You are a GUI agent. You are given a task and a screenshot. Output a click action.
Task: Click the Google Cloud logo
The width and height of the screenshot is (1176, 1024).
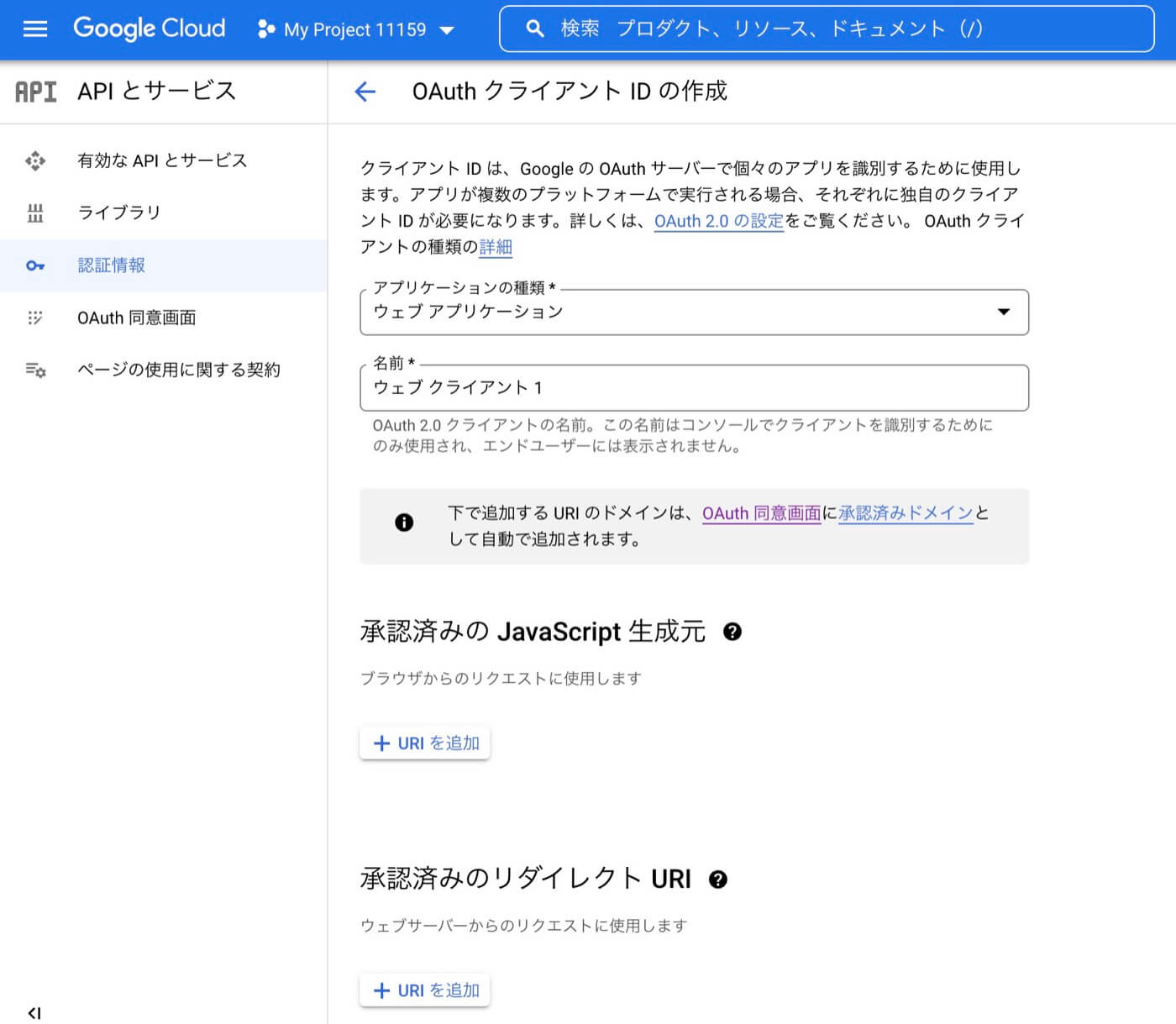click(149, 28)
